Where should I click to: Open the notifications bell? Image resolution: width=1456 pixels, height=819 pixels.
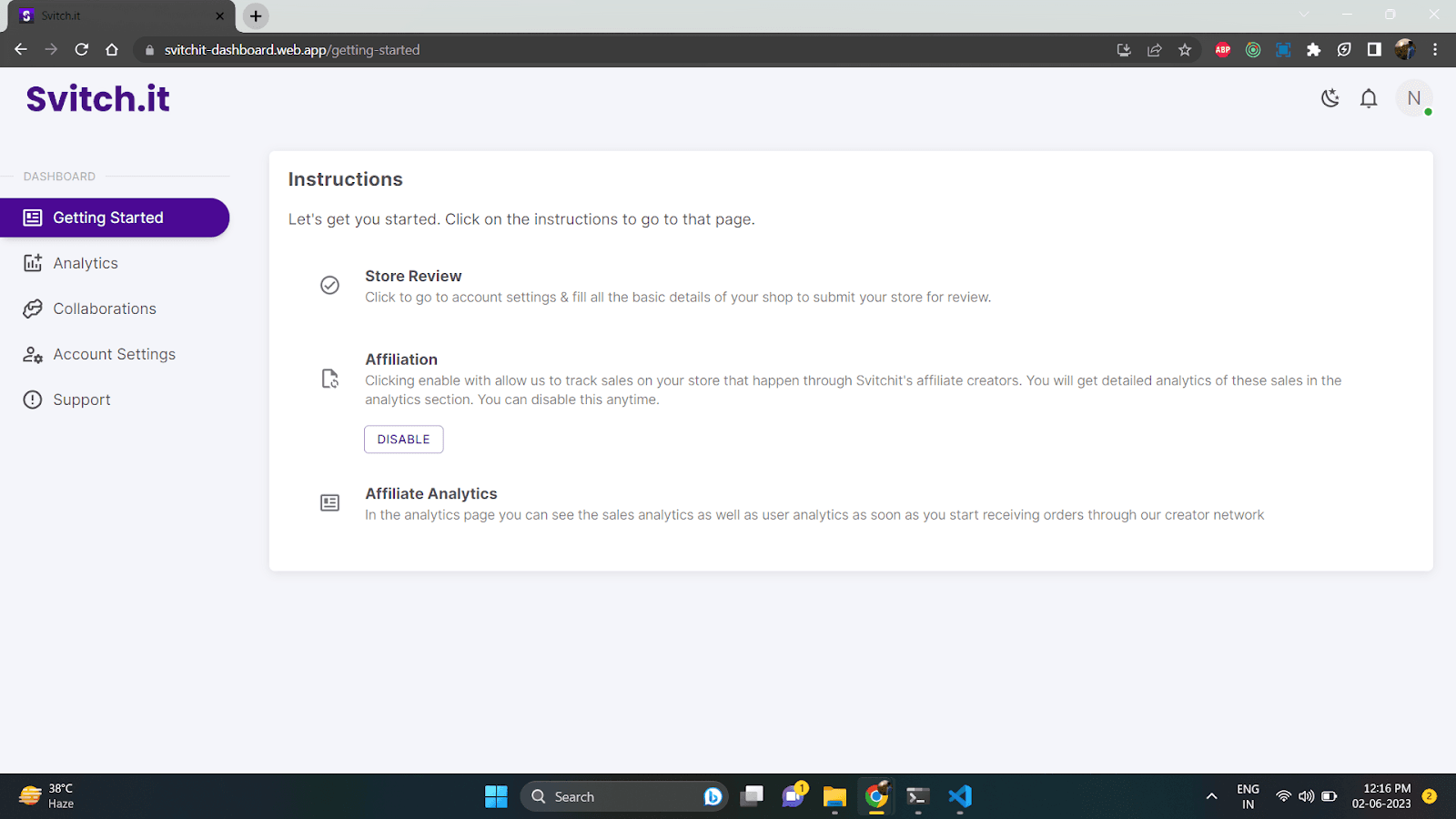pos(1369,98)
